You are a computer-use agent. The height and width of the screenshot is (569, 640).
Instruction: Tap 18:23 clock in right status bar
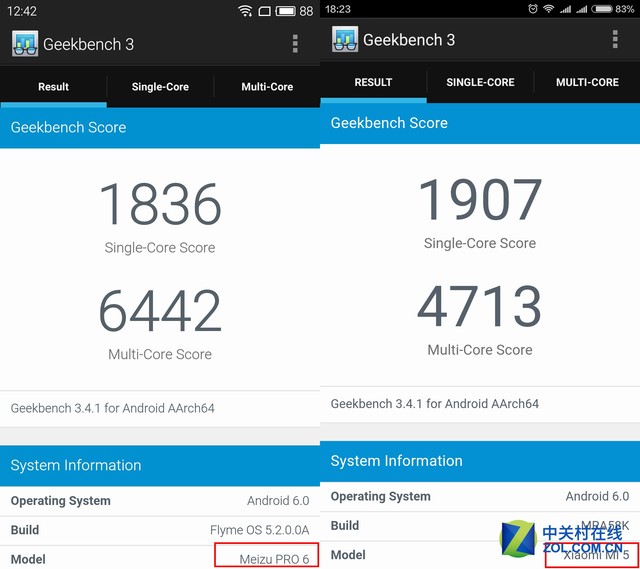(x=338, y=9)
